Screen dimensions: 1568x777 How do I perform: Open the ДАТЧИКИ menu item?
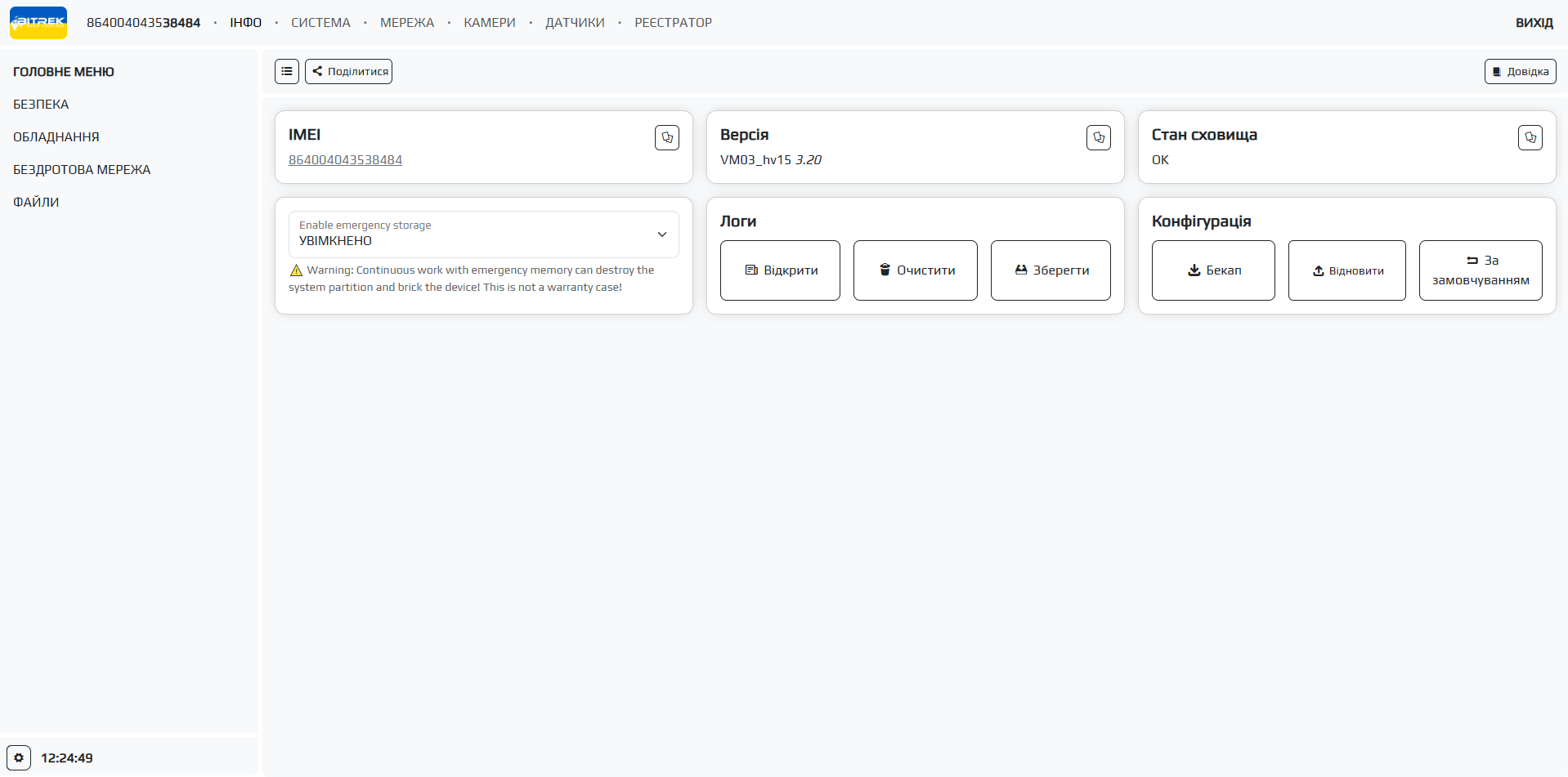coord(575,23)
